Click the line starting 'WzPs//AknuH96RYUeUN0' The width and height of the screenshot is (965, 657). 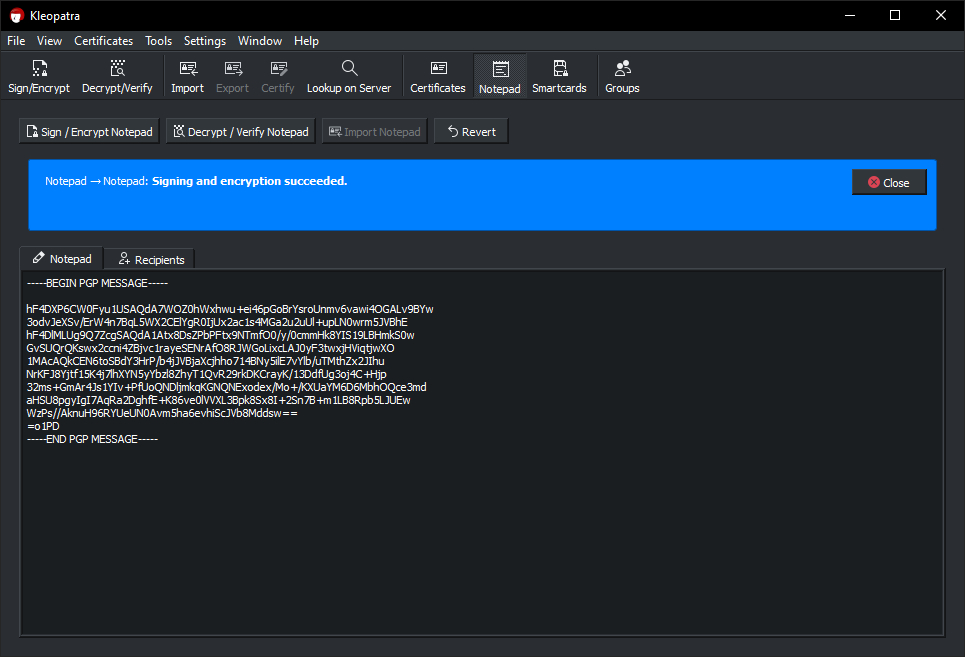point(162,413)
